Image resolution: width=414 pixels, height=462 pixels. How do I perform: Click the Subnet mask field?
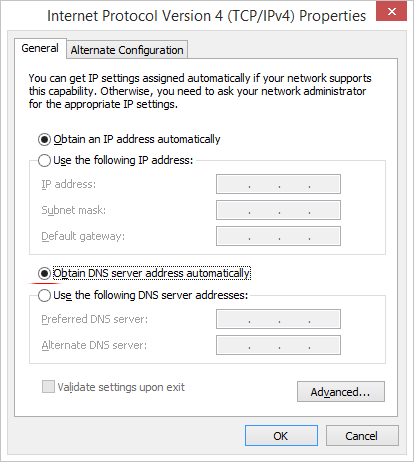(x=278, y=210)
